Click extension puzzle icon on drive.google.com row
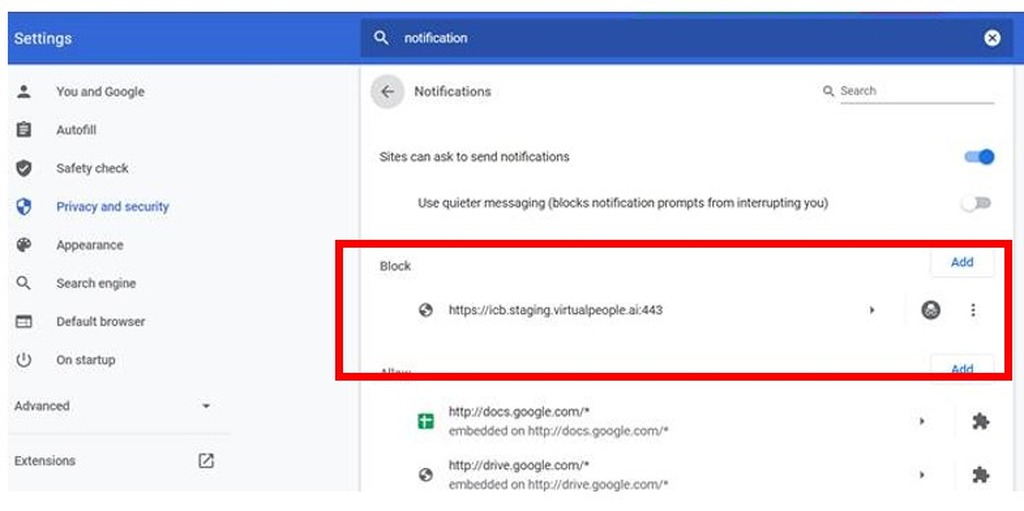Image resolution: width=1024 pixels, height=511 pixels. pyautogui.click(x=980, y=475)
